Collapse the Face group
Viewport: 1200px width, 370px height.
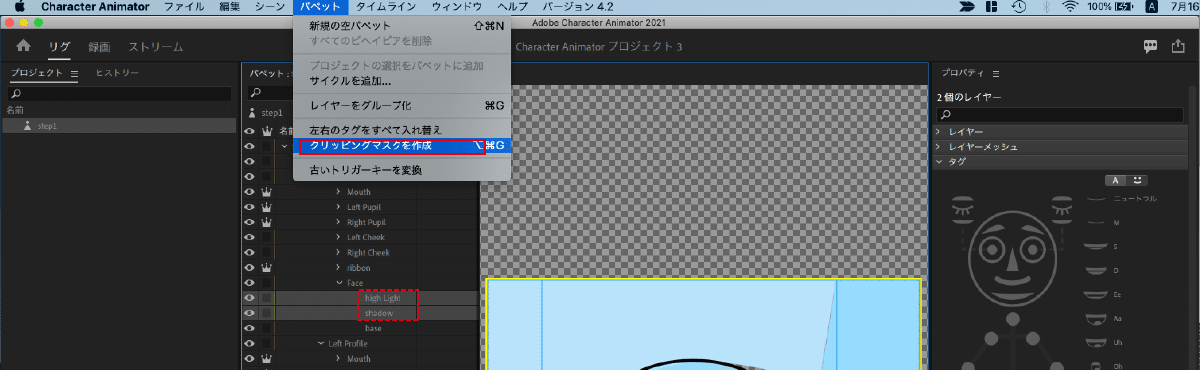point(339,283)
